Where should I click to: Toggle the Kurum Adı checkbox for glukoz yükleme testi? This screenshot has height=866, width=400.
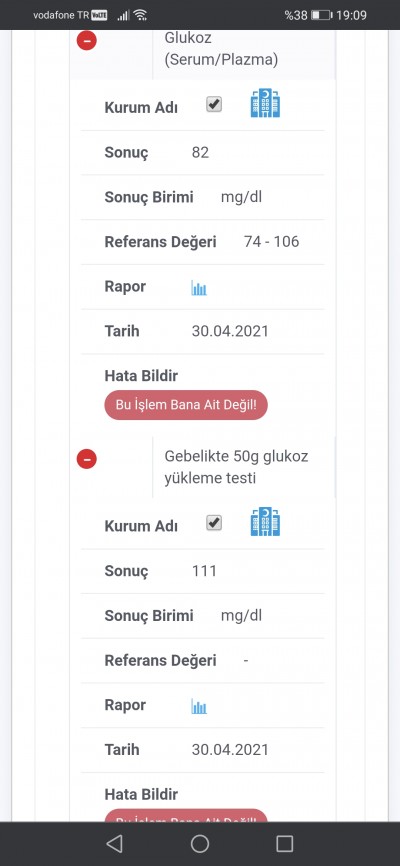pyautogui.click(x=214, y=522)
